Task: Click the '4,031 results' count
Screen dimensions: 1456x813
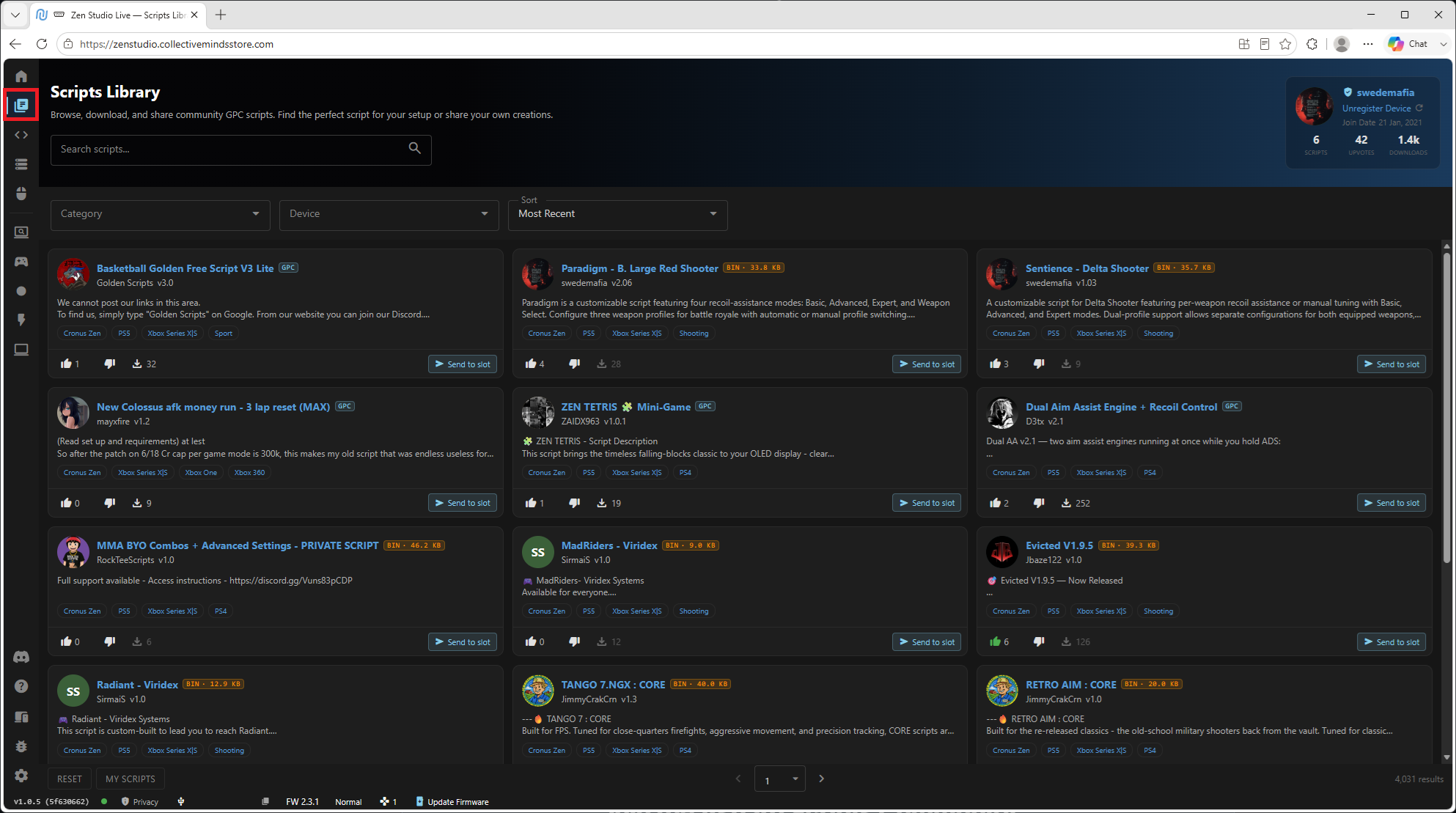Action: pyautogui.click(x=1419, y=779)
